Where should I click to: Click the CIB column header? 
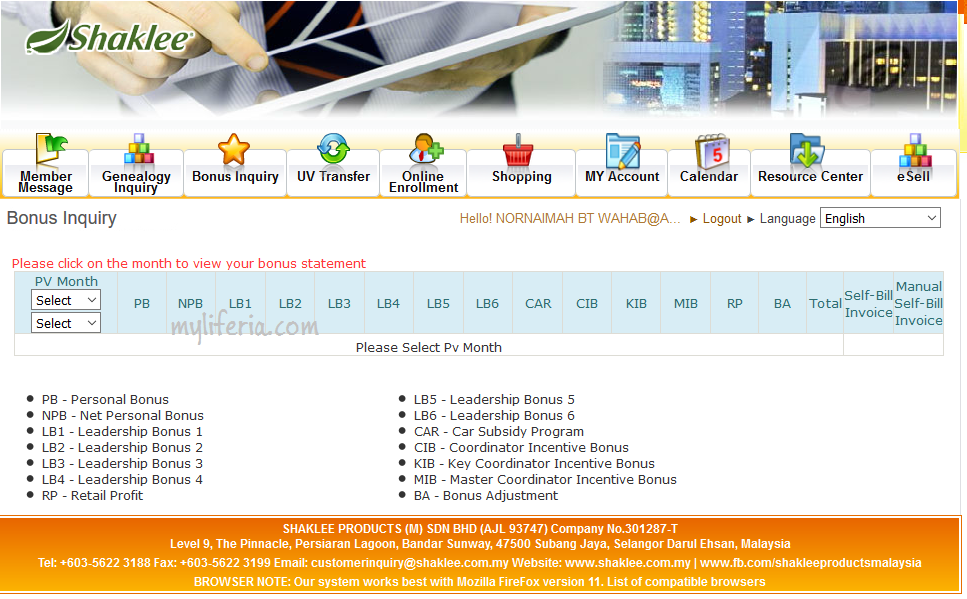[586, 304]
